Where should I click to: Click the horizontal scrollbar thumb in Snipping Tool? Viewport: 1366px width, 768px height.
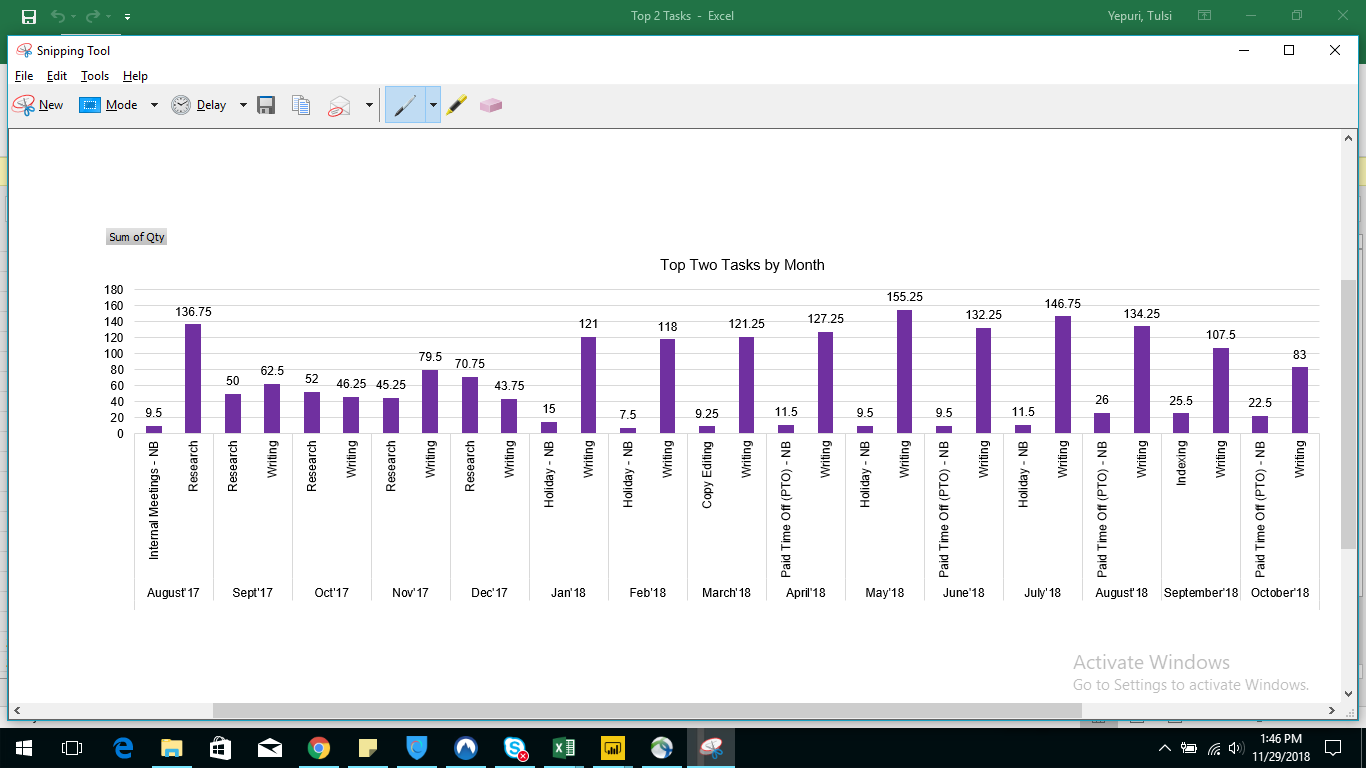coord(647,710)
